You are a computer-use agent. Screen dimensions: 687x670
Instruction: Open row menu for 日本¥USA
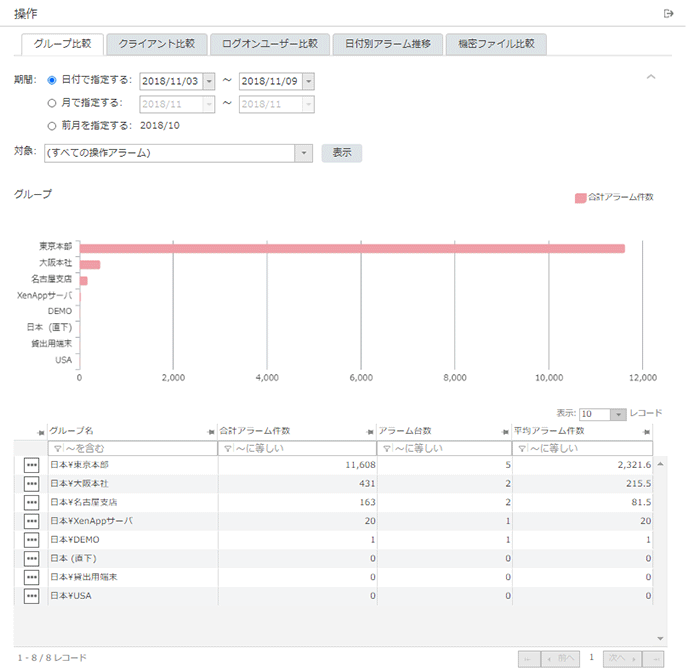click(x=31, y=596)
